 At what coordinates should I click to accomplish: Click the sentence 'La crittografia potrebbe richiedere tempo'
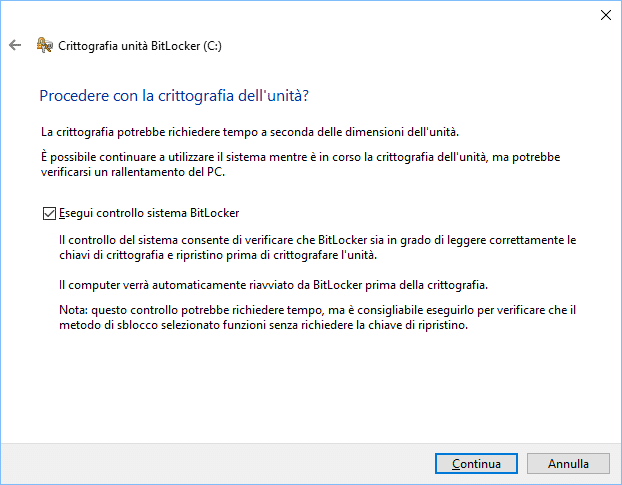[250, 132]
